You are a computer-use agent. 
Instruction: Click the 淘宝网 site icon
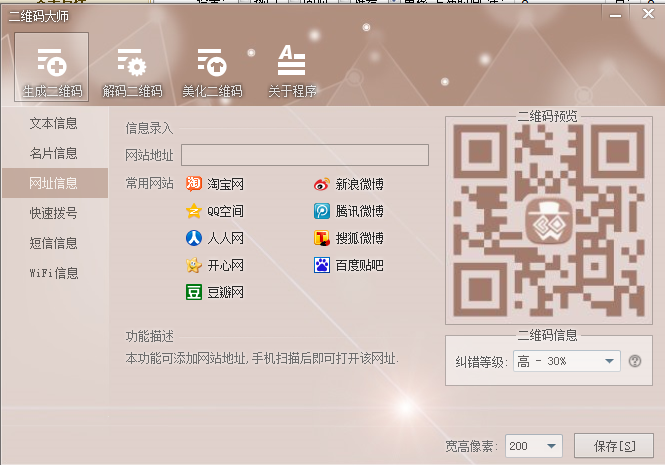point(194,184)
